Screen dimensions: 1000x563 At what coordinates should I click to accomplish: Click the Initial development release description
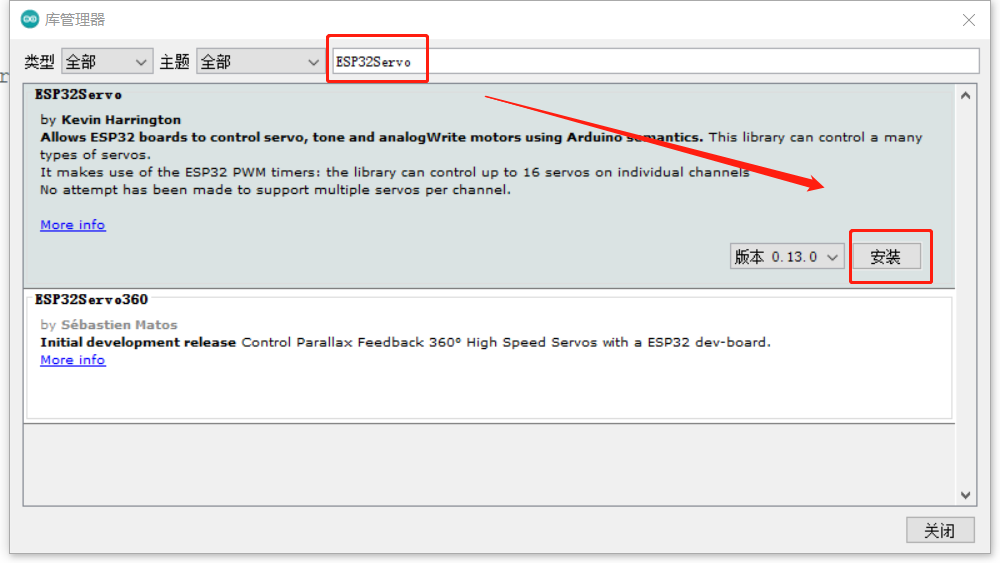pos(138,342)
